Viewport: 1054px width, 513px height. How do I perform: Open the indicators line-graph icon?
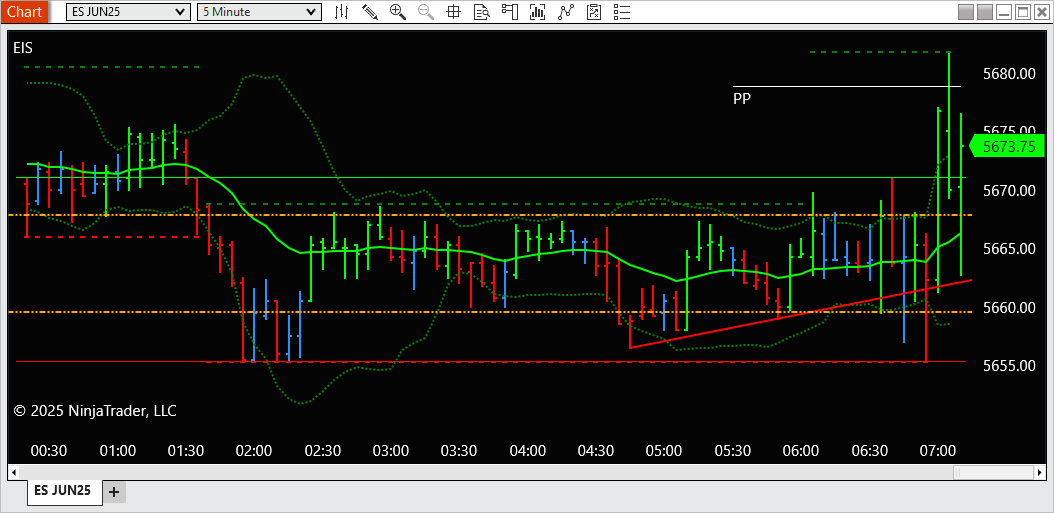[566, 11]
